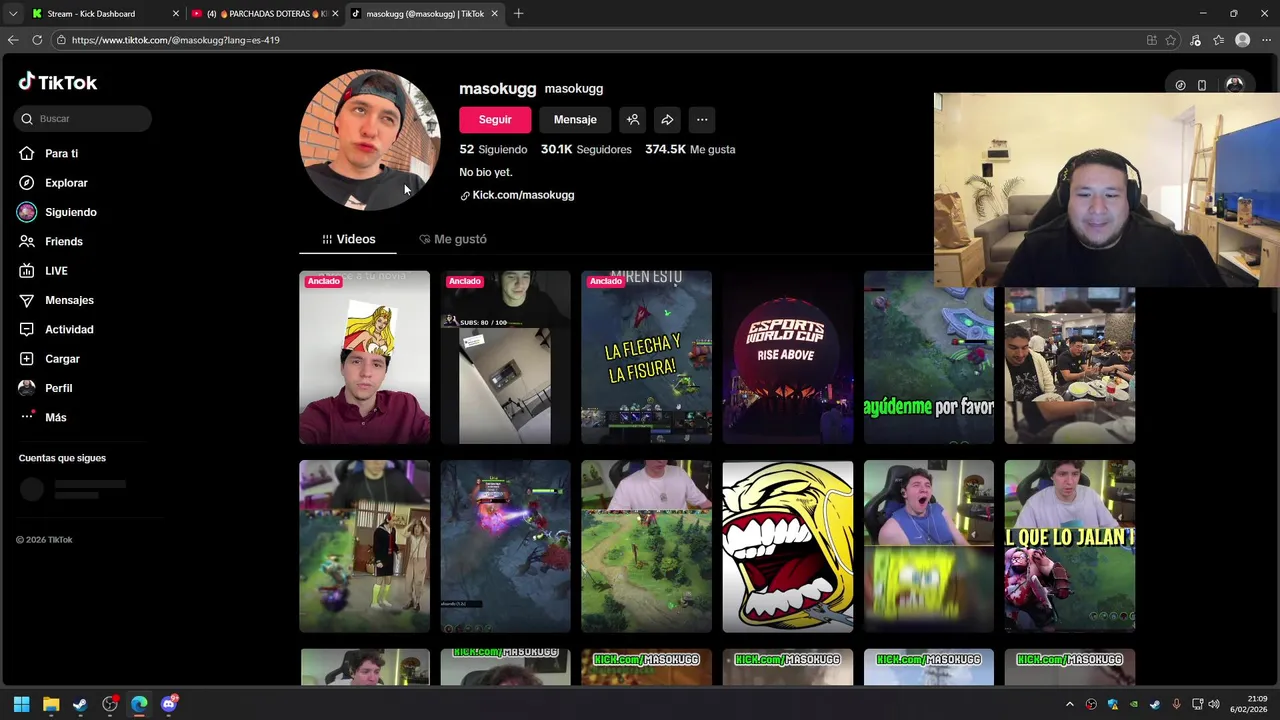
Task: Open the browser favorites list
Action: pos(1218,40)
